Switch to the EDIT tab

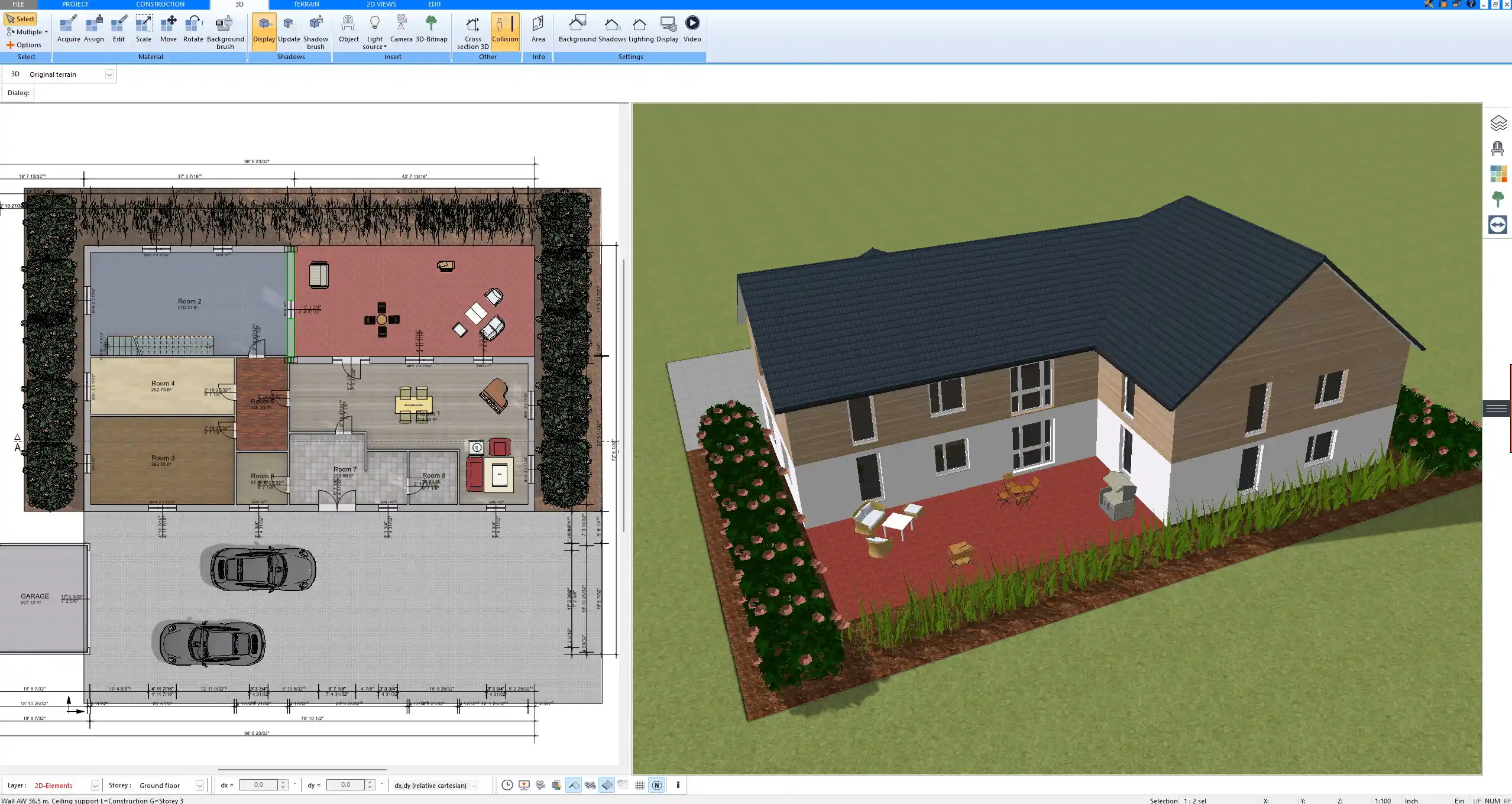point(435,4)
